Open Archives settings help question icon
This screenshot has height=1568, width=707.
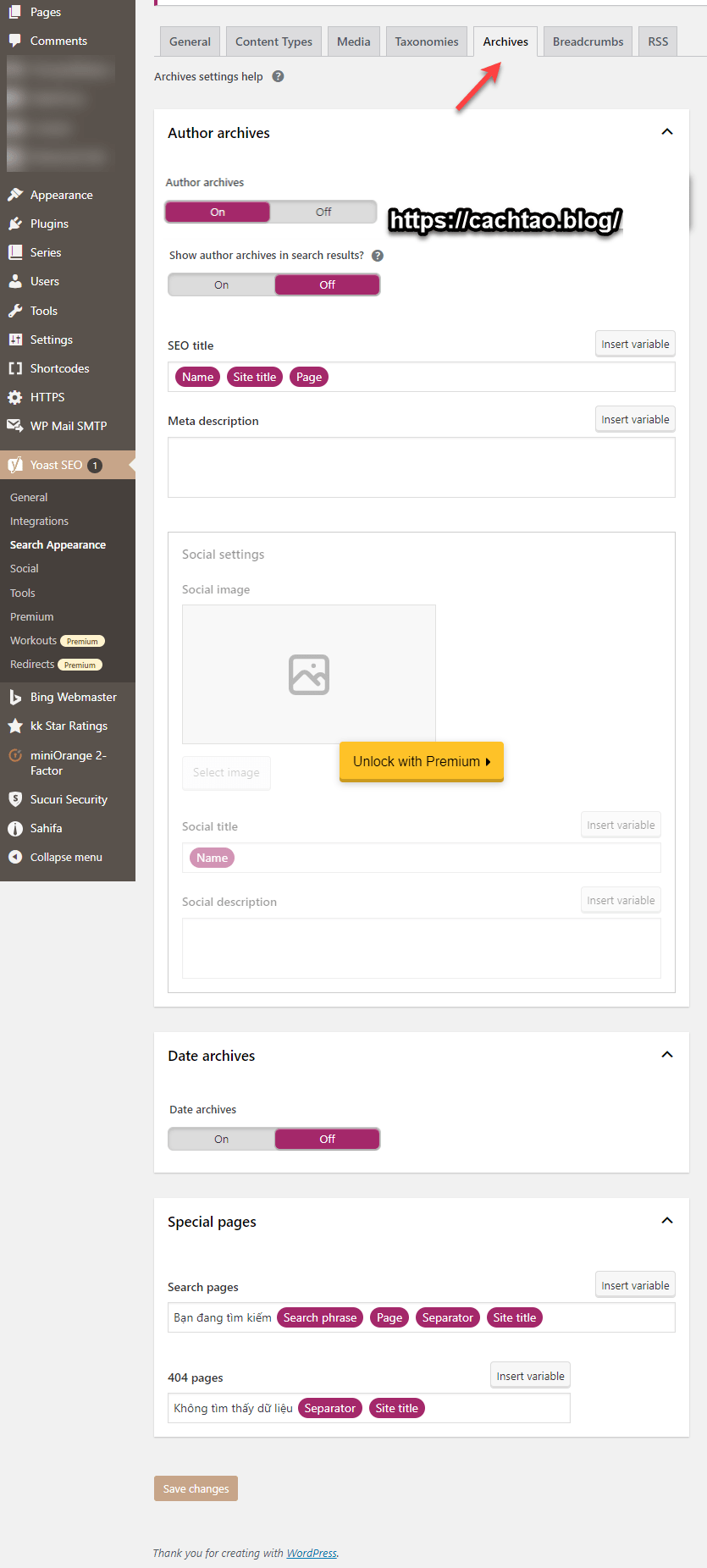pos(278,76)
